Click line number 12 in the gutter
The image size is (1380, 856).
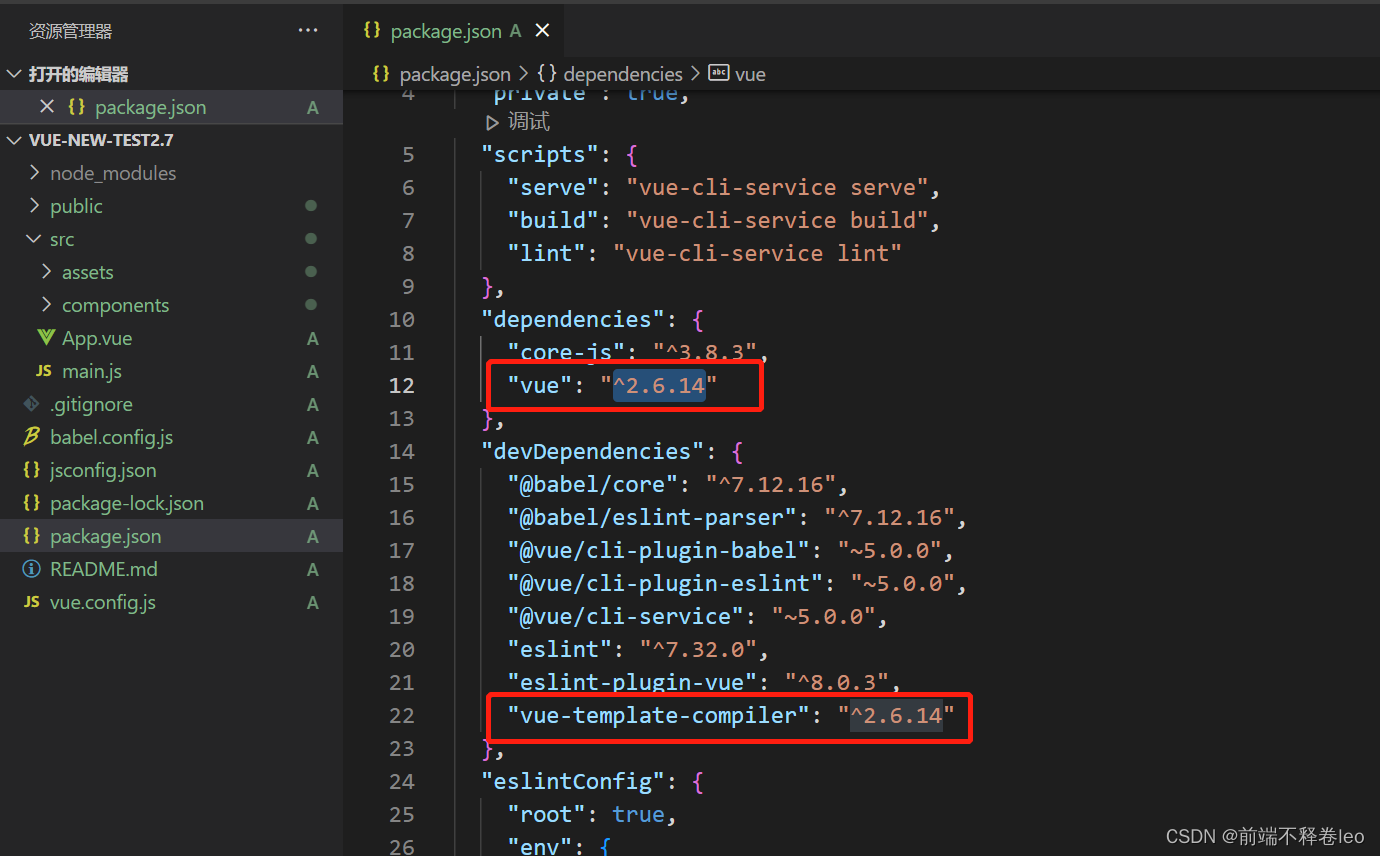tap(401, 385)
